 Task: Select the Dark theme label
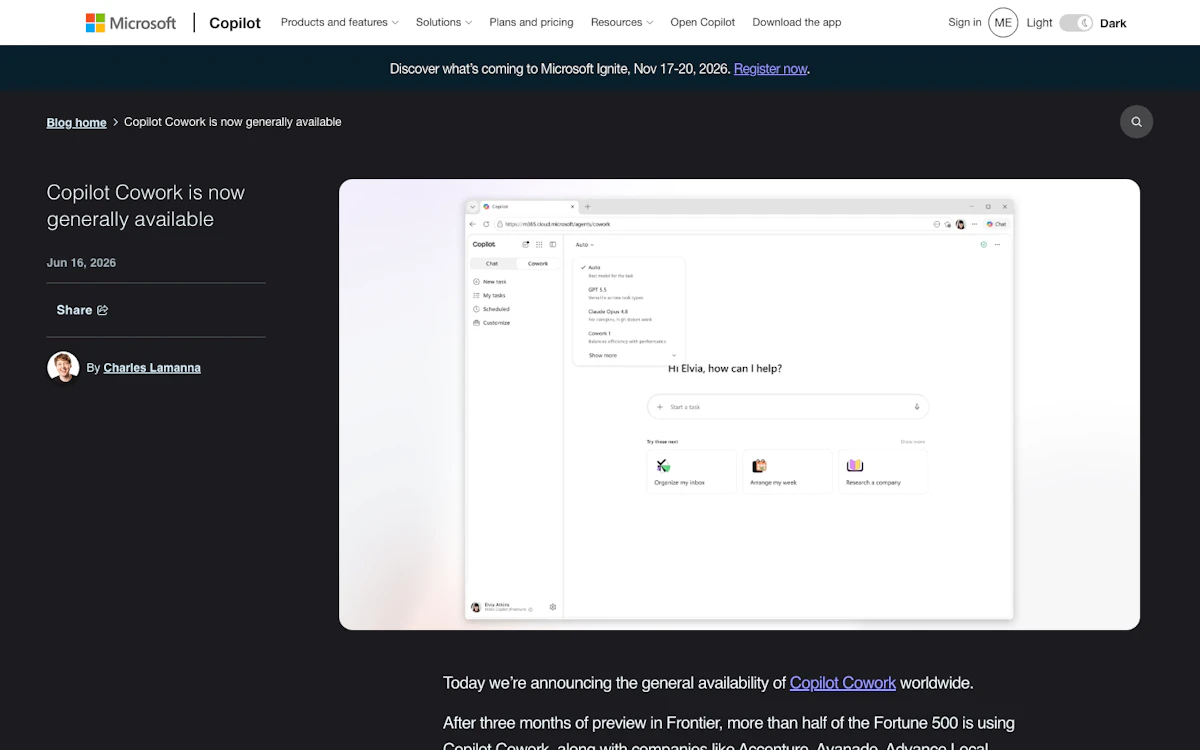pos(1113,23)
